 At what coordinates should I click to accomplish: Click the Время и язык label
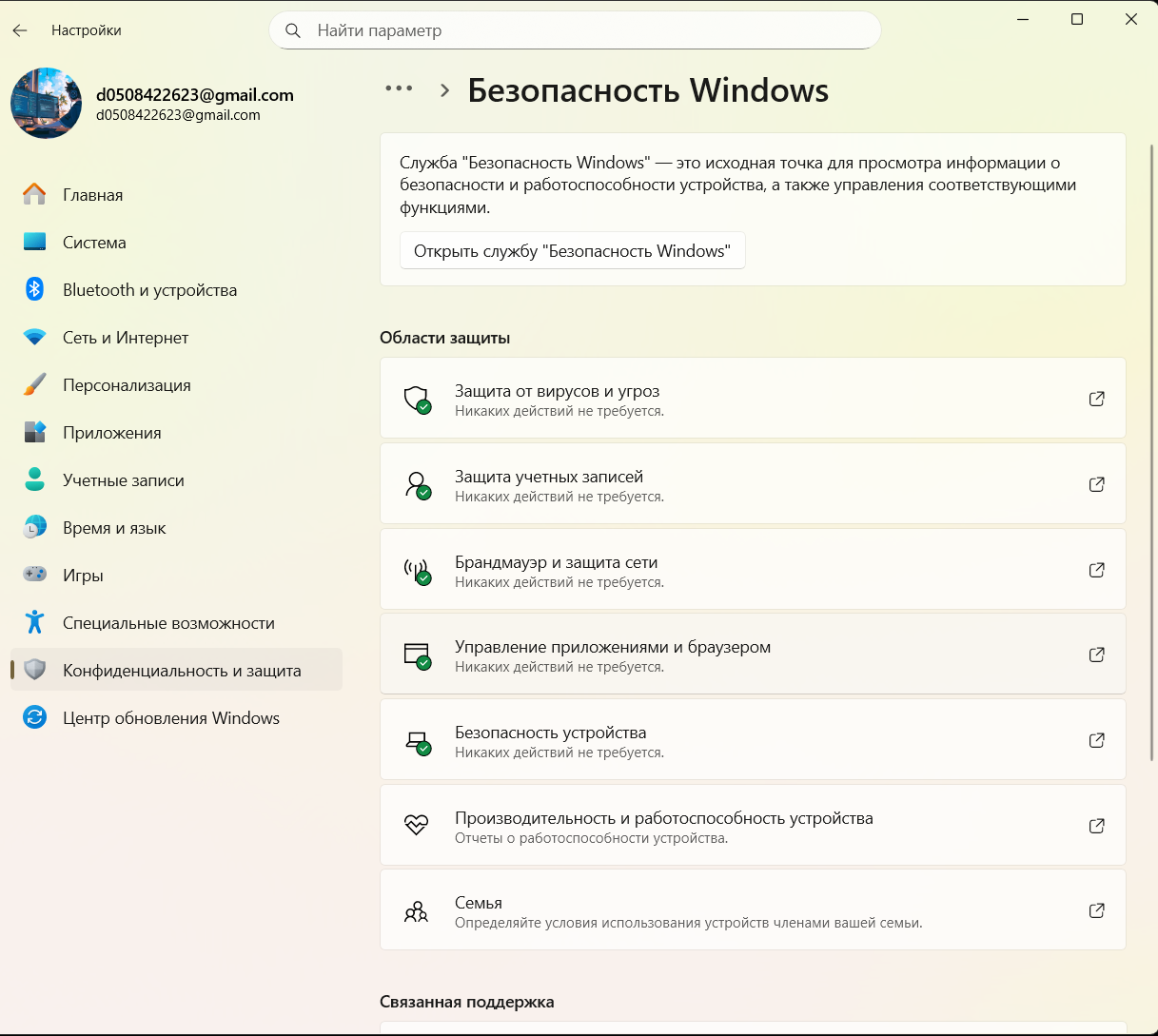(x=114, y=528)
